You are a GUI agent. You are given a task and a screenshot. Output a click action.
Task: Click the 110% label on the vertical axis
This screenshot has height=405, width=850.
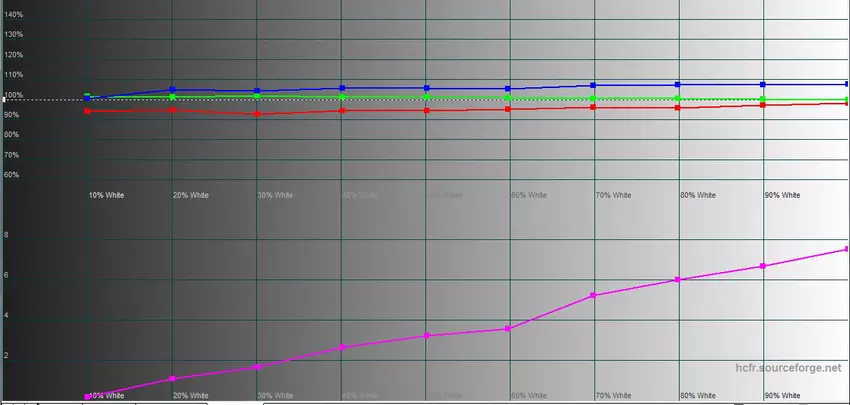[14, 75]
